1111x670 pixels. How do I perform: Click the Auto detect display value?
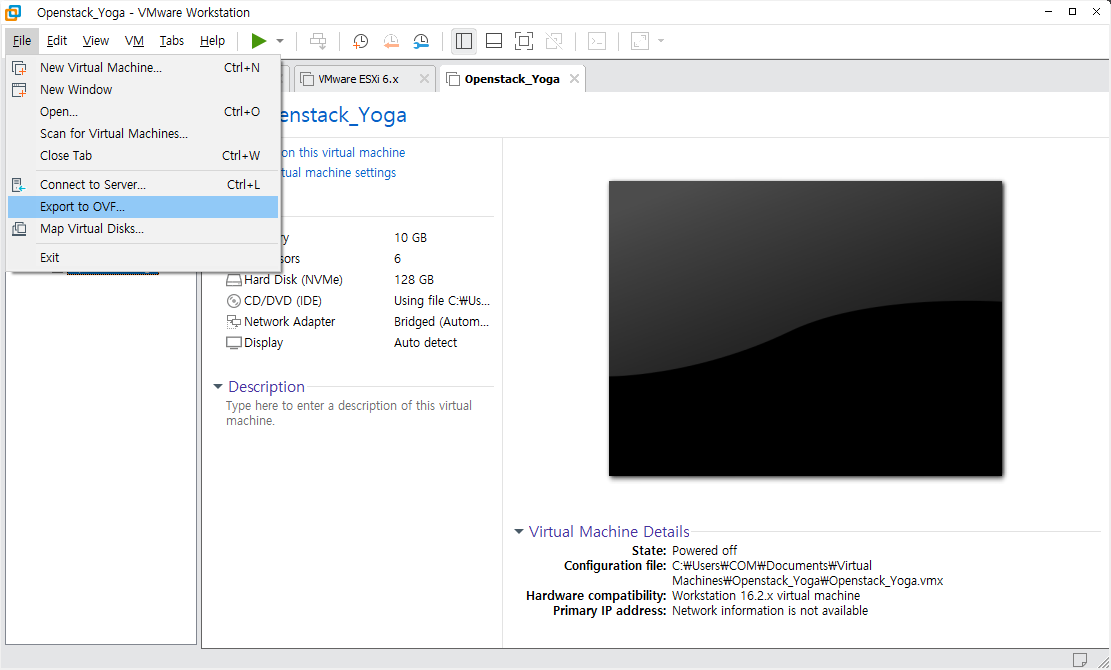coord(425,343)
